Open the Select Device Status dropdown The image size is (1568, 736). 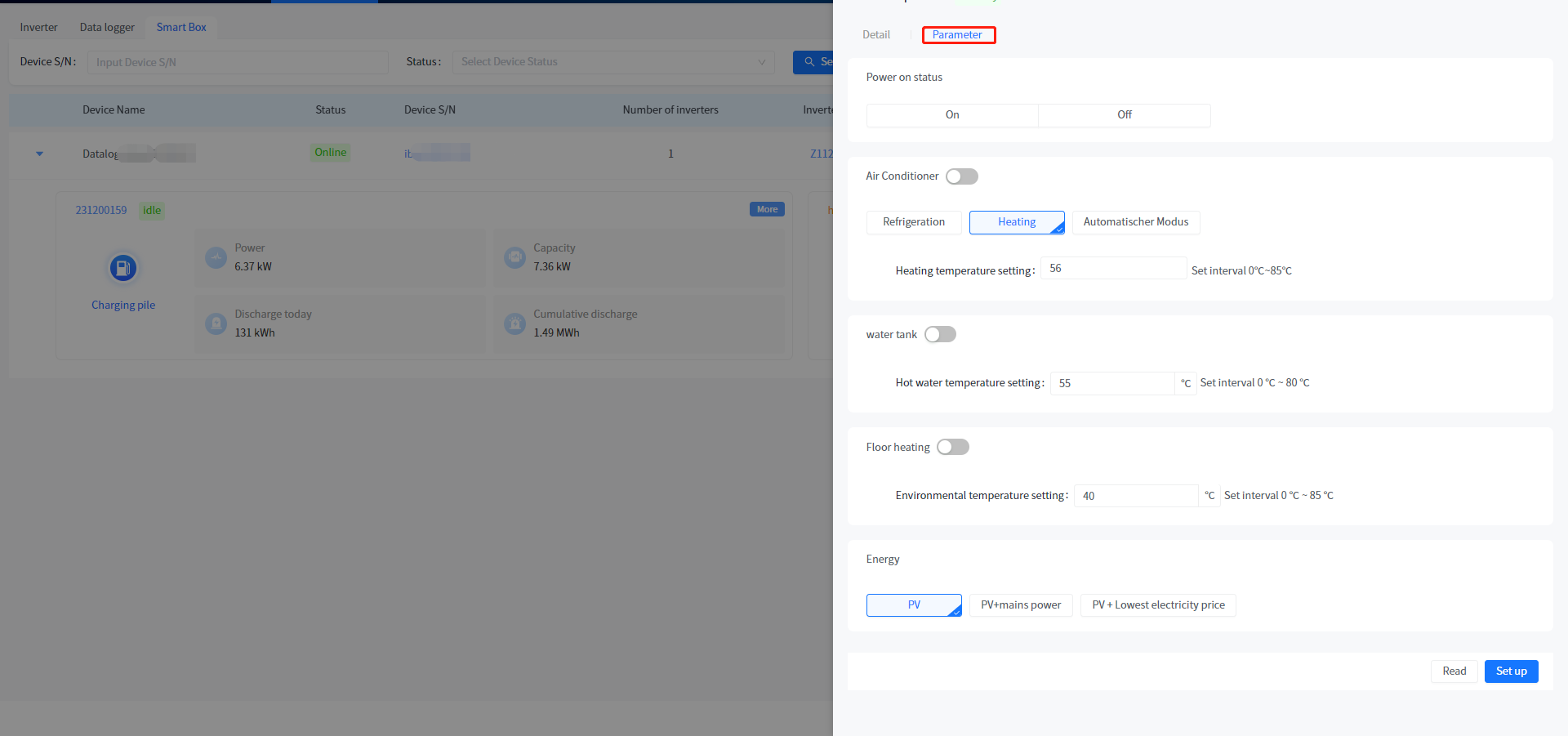[x=612, y=62]
